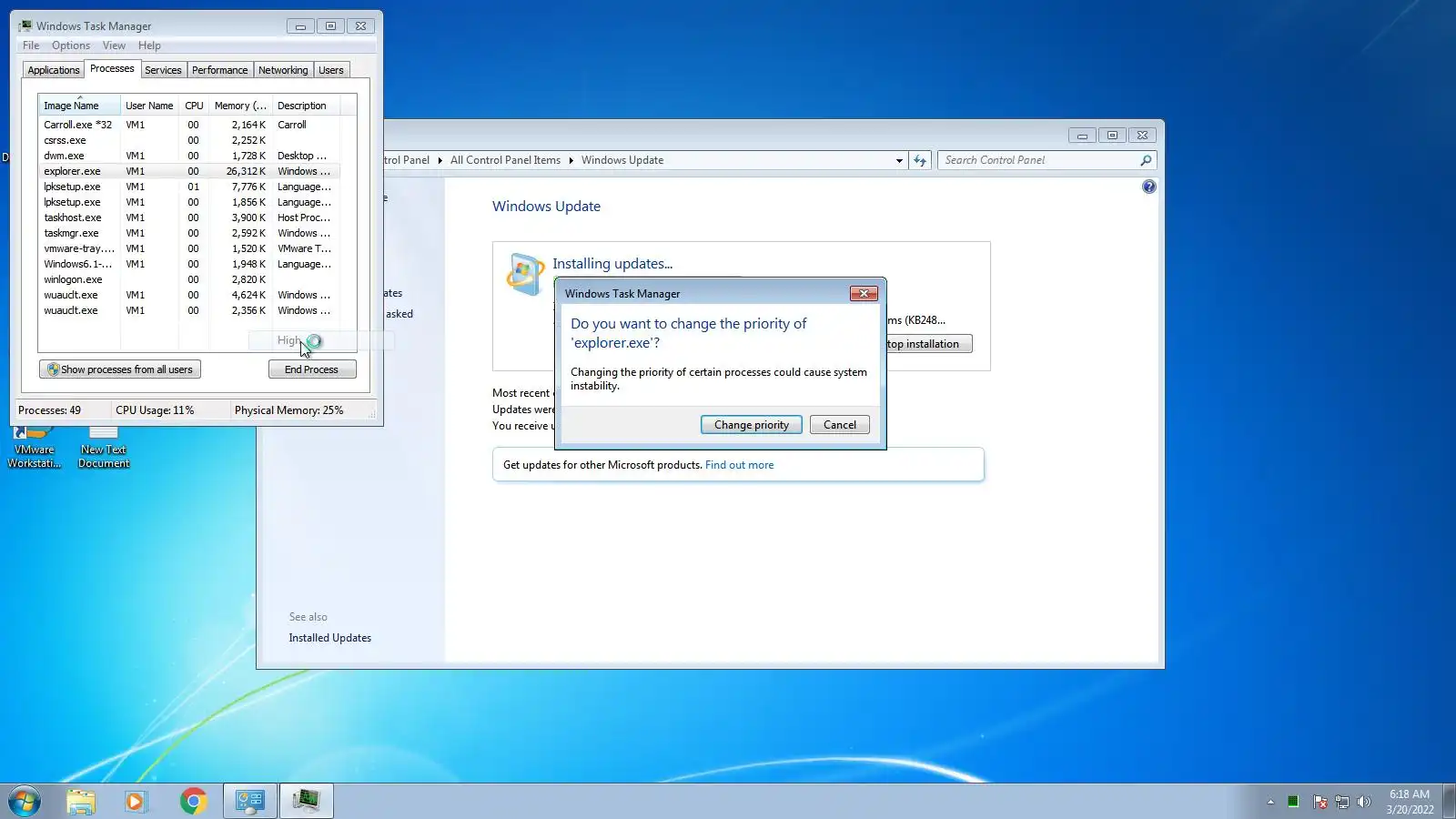The image size is (1456, 819).
Task: Open the network tray icon
Action: tap(1342, 802)
